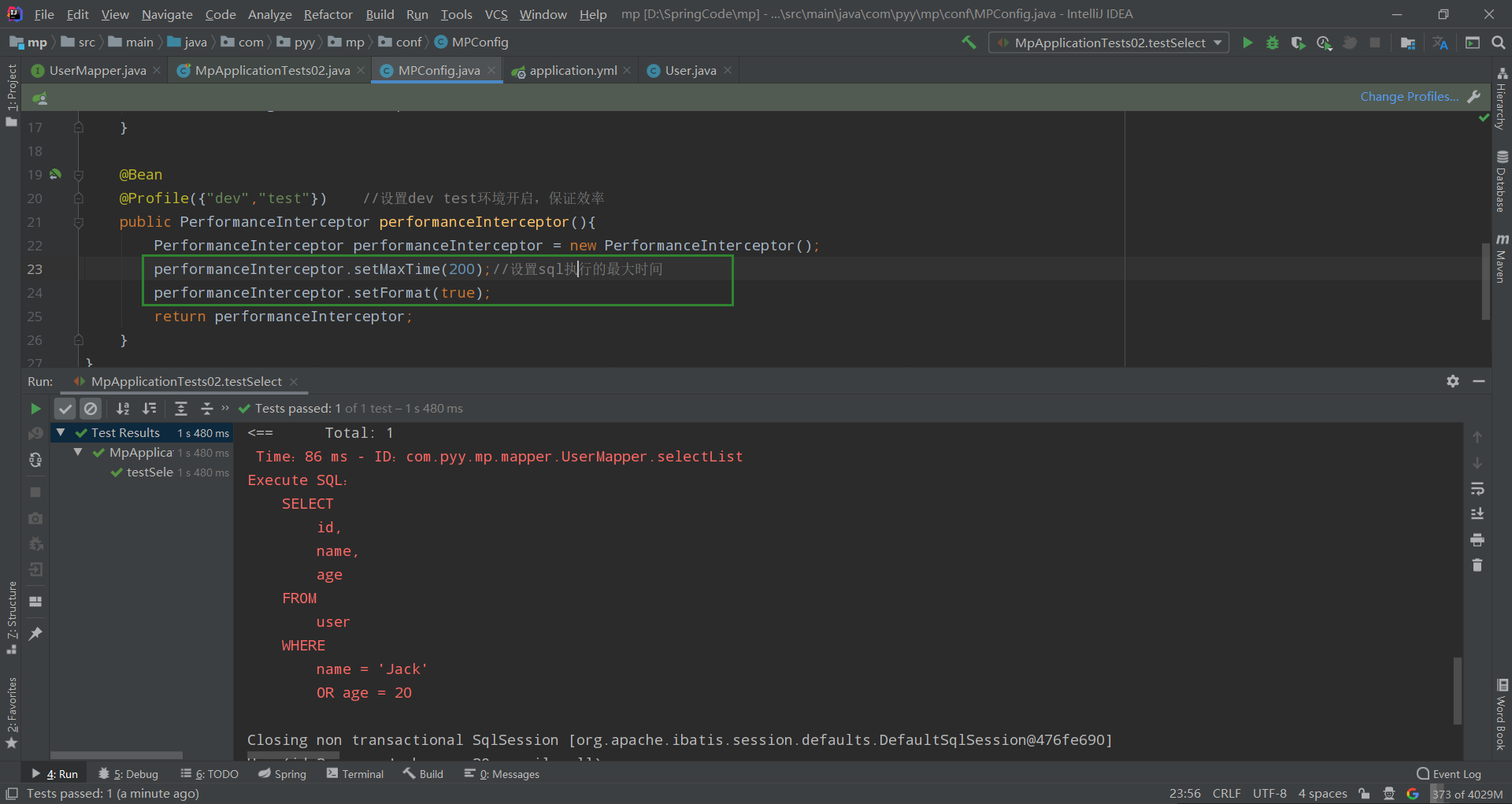Toggle Hierarchy tool window stripe
Image resolution: width=1512 pixels, height=804 pixels.
1502,99
